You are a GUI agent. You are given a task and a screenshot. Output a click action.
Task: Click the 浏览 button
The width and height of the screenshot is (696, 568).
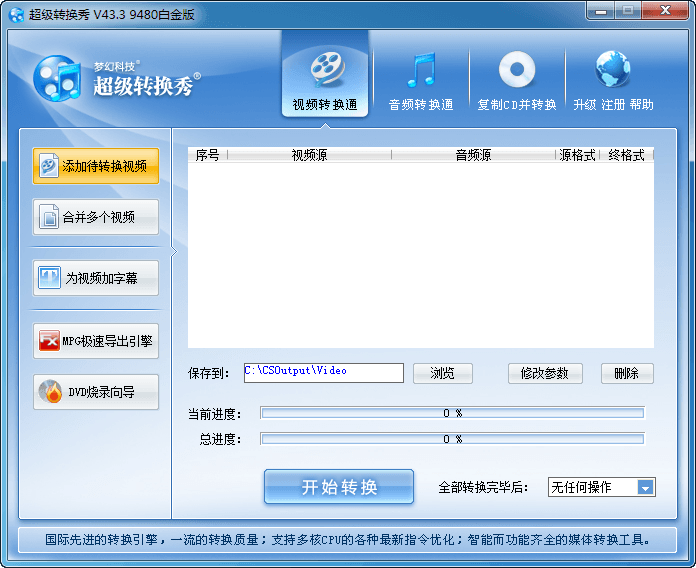pyautogui.click(x=443, y=373)
